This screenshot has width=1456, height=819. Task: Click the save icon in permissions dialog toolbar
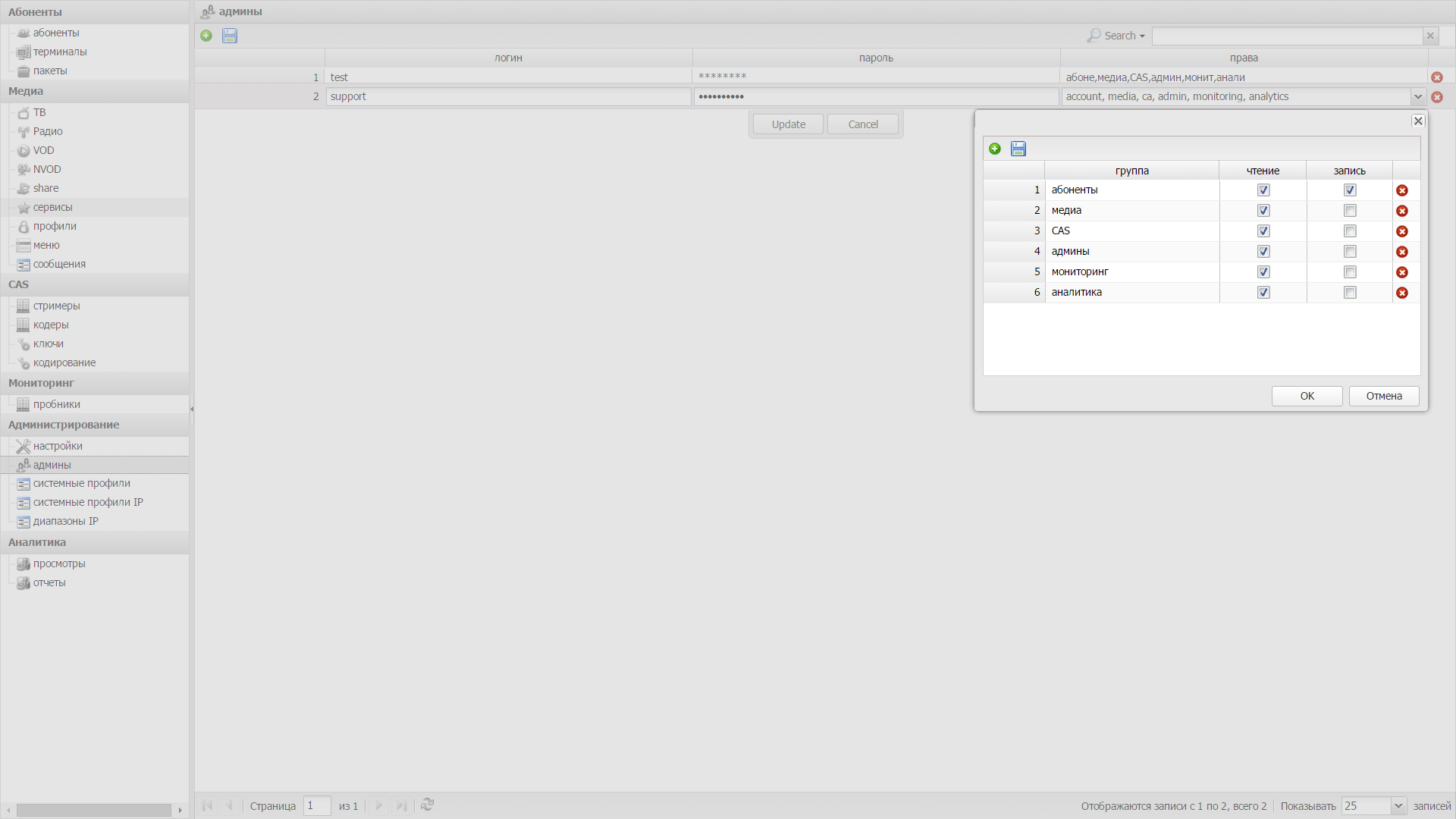point(1018,148)
